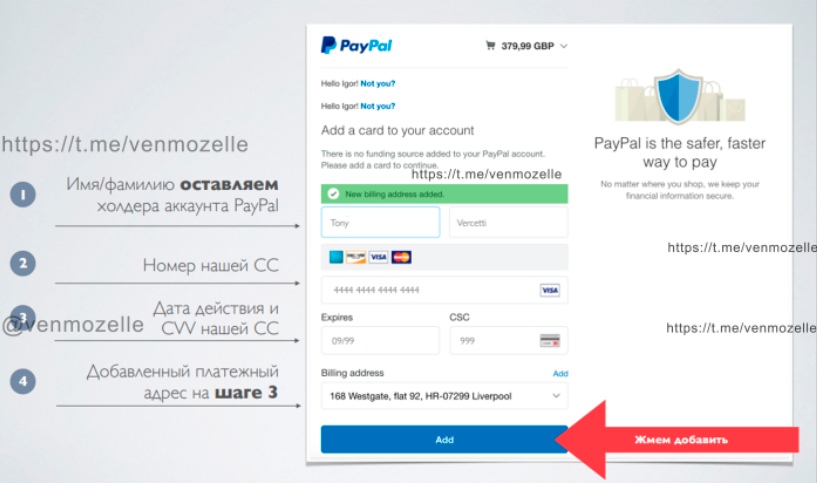This screenshot has width=817, height=483.
Task: Click the chevron in billing address selector
Action: 556,396
